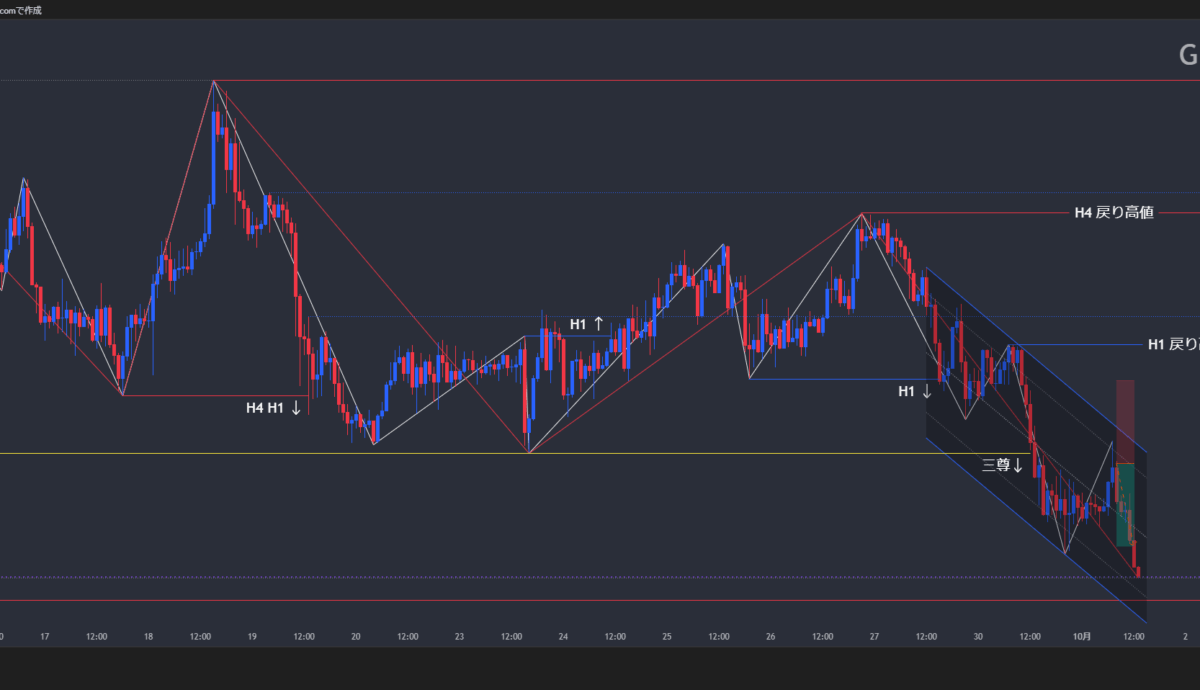Click date 17 on the time axis
The height and width of the screenshot is (690, 1200).
[45, 636]
